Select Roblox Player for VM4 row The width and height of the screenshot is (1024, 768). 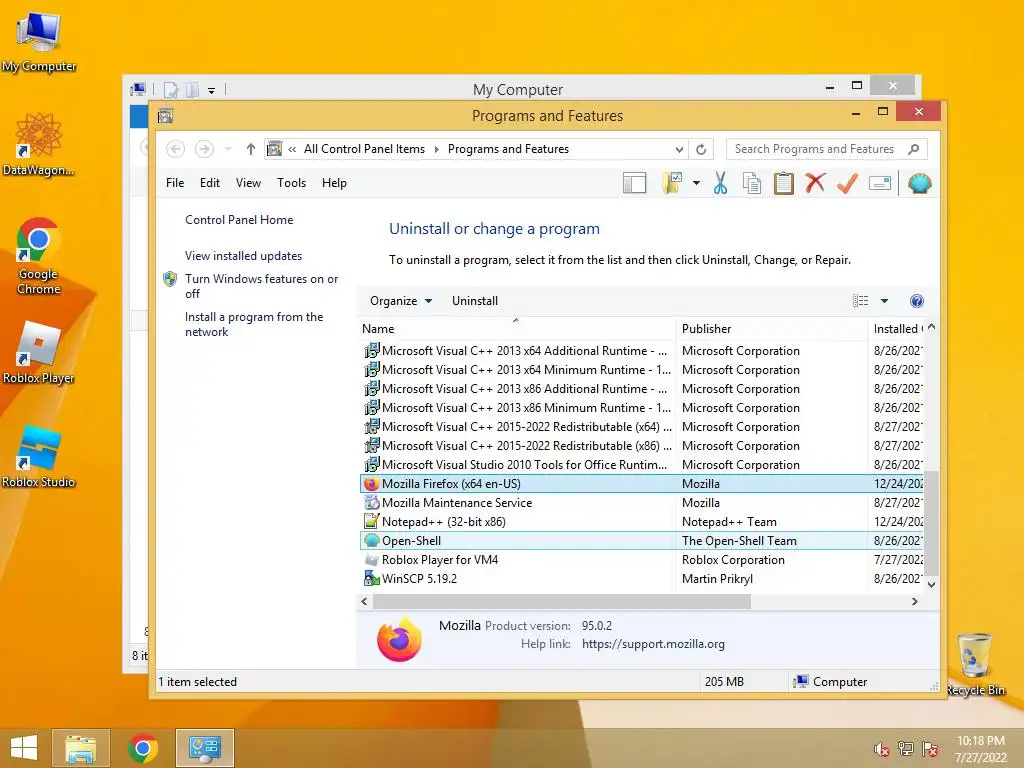pyautogui.click(x=642, y=560)
